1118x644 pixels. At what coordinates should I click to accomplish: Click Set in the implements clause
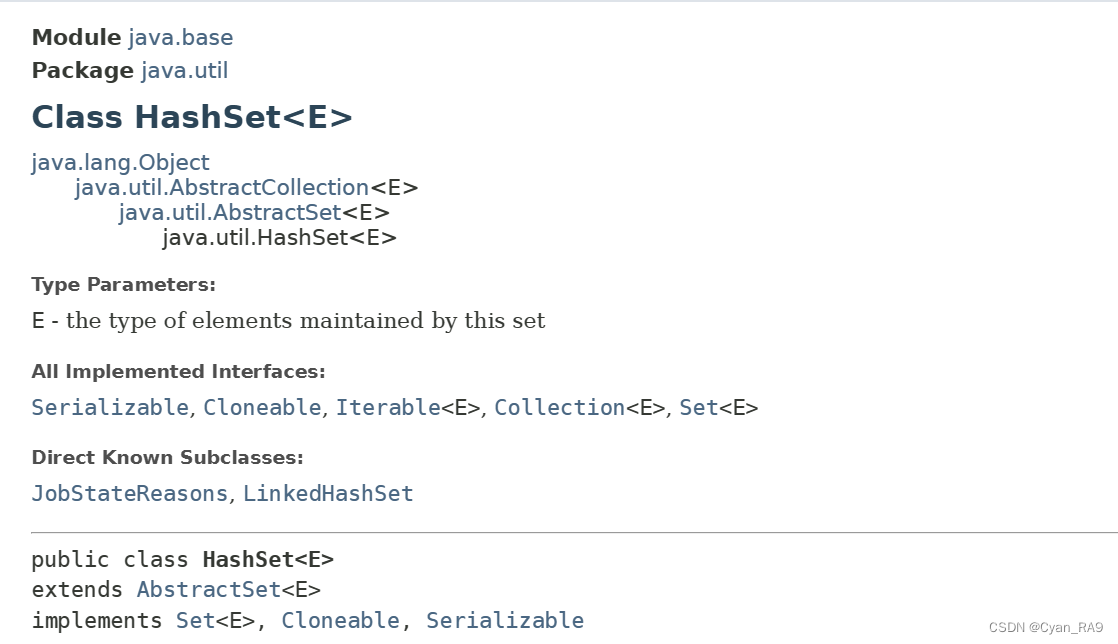[195, 620]
